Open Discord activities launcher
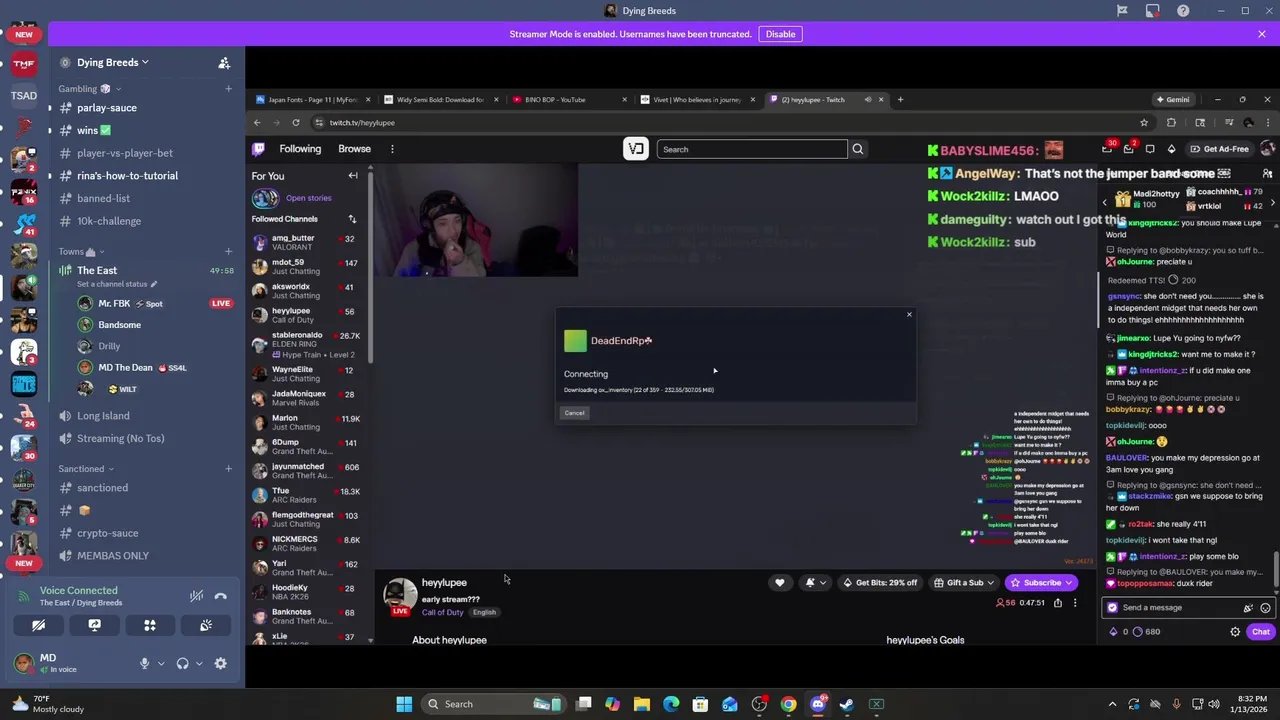Screen dimensions: 1280x720 150,625
